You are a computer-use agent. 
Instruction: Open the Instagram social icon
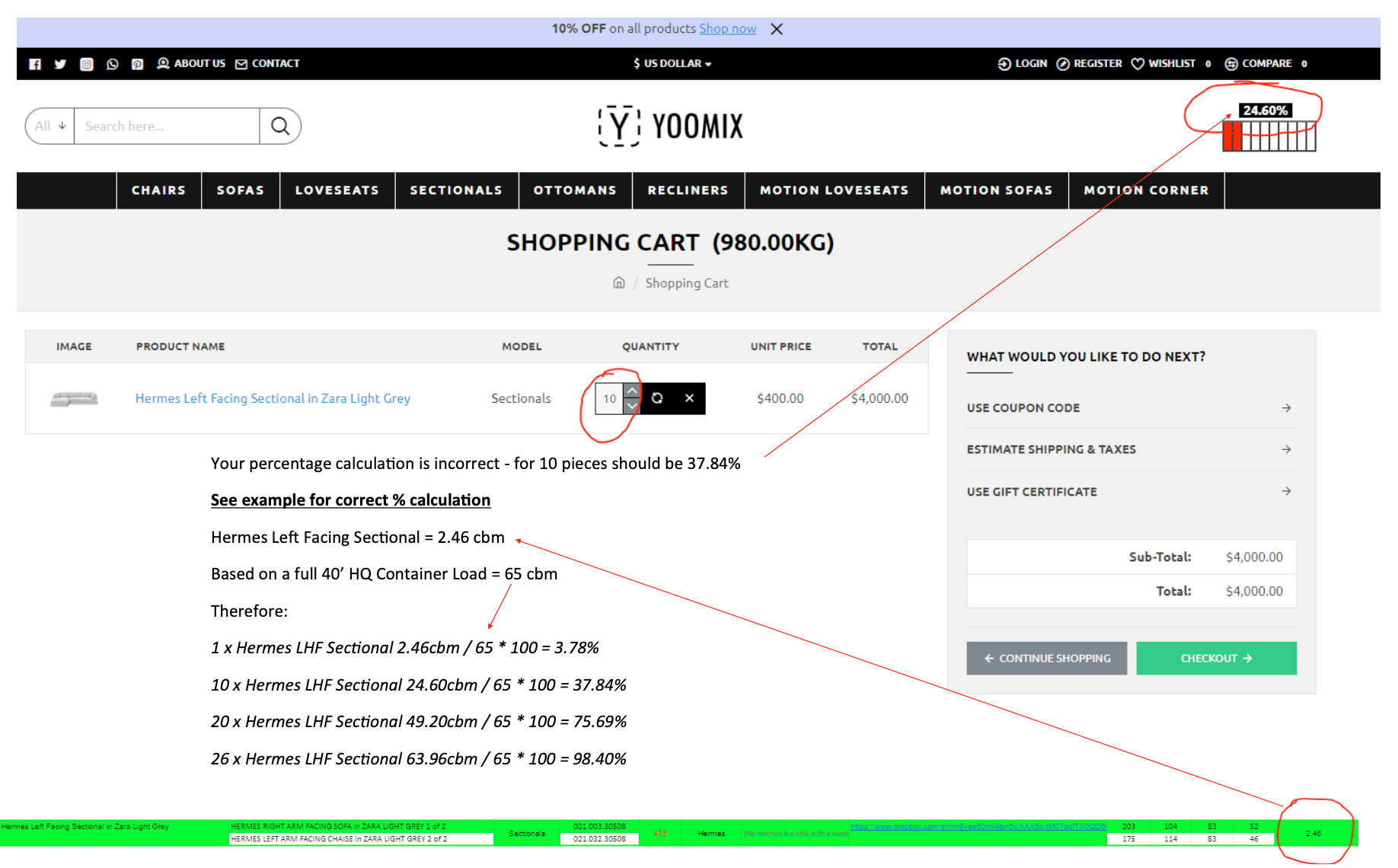pos(87,64)
